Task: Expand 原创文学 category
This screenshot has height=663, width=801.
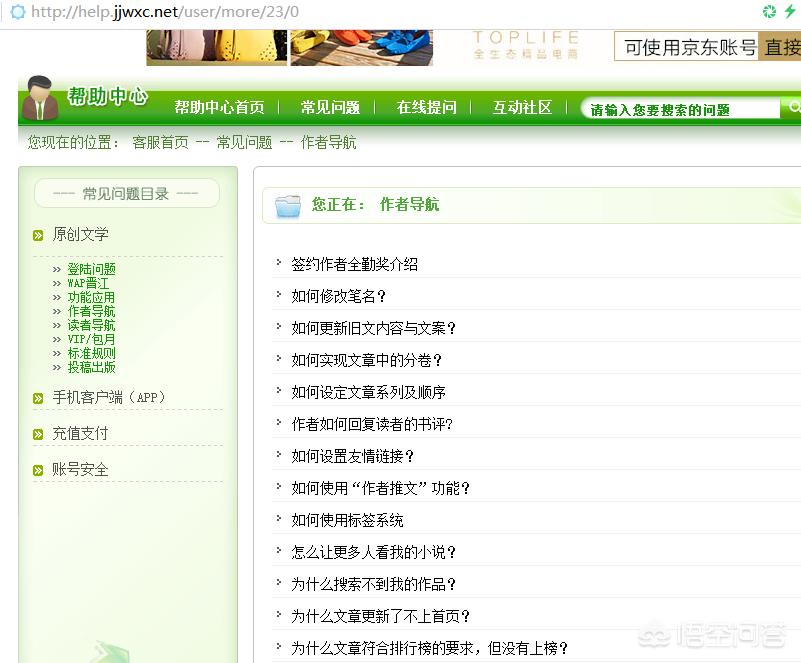Action: click(80, 234)
